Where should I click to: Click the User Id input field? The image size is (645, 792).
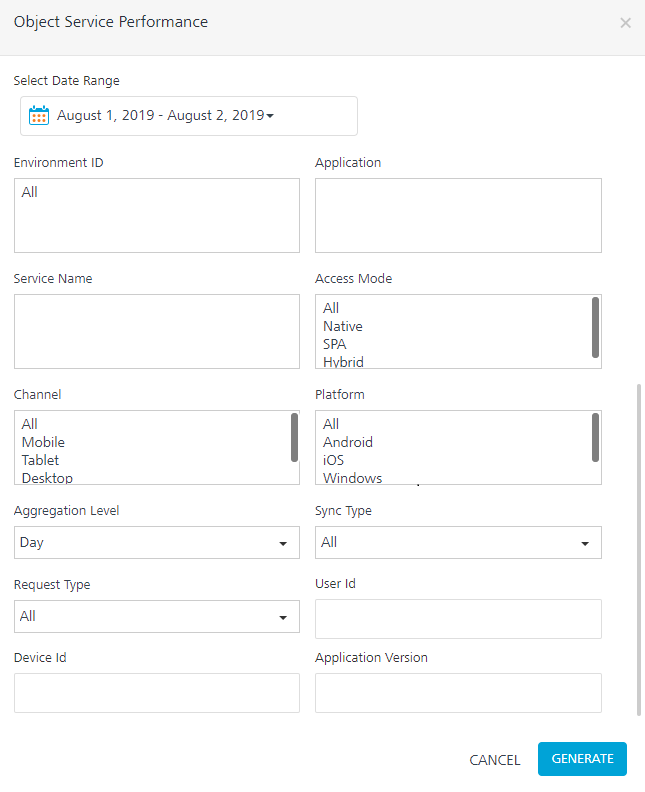coord(458,619)
